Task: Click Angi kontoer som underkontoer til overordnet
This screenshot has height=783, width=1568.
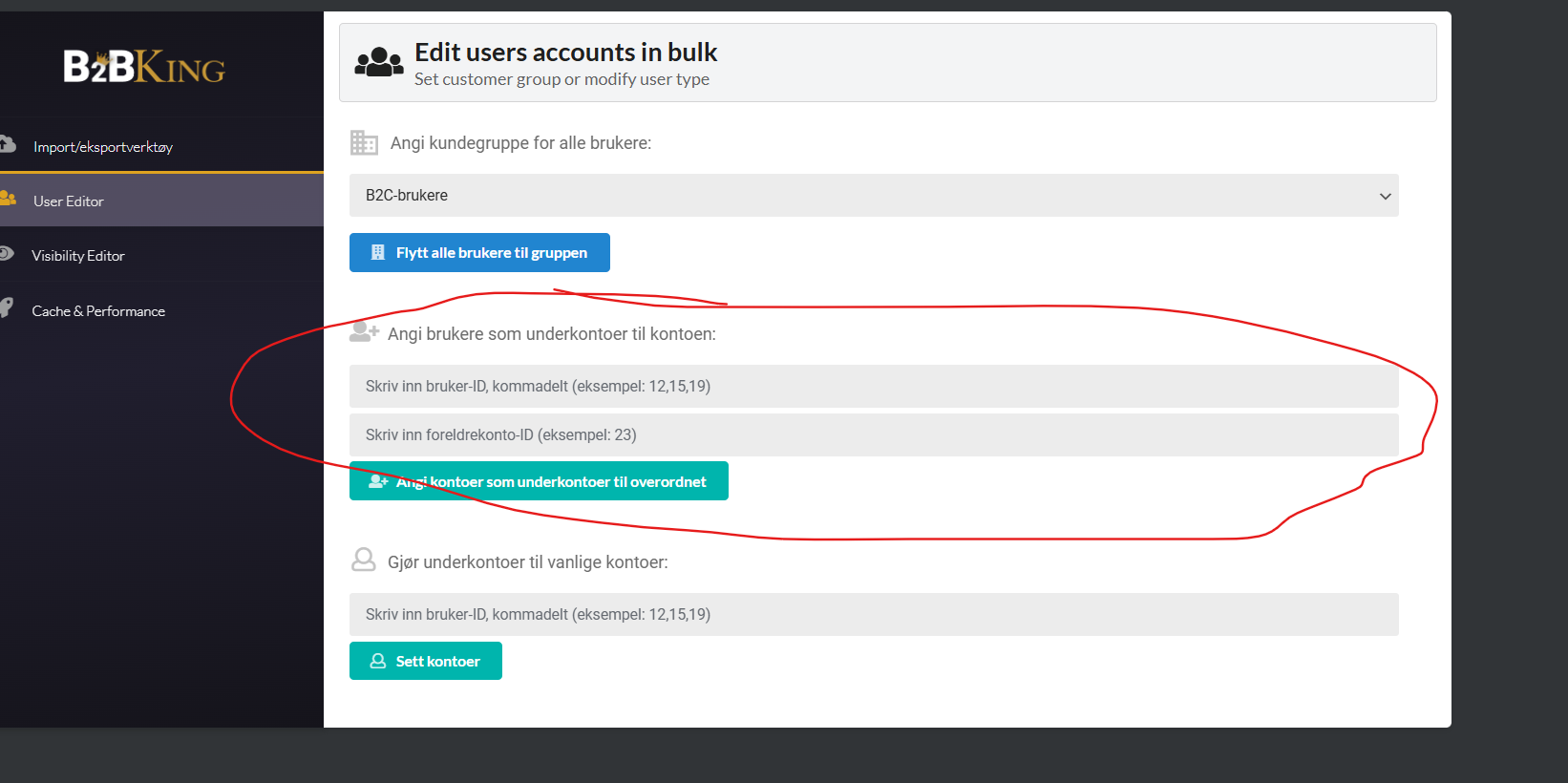Action: click(539, 480)
